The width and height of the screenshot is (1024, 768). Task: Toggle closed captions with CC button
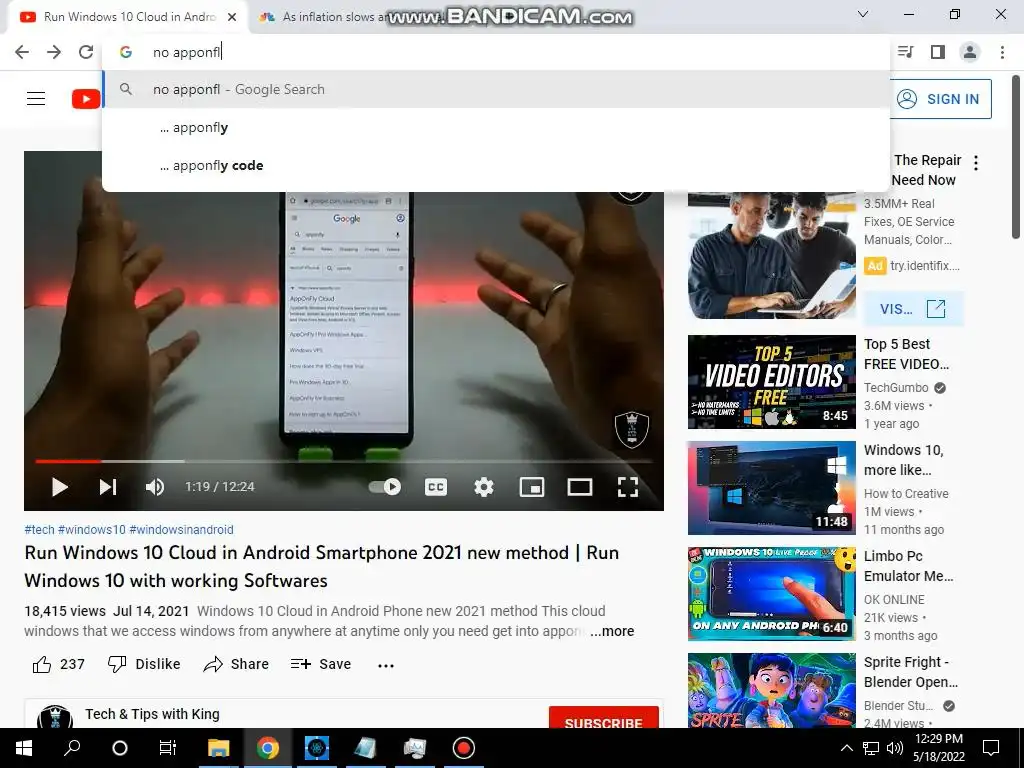click(x=436, y=487)
